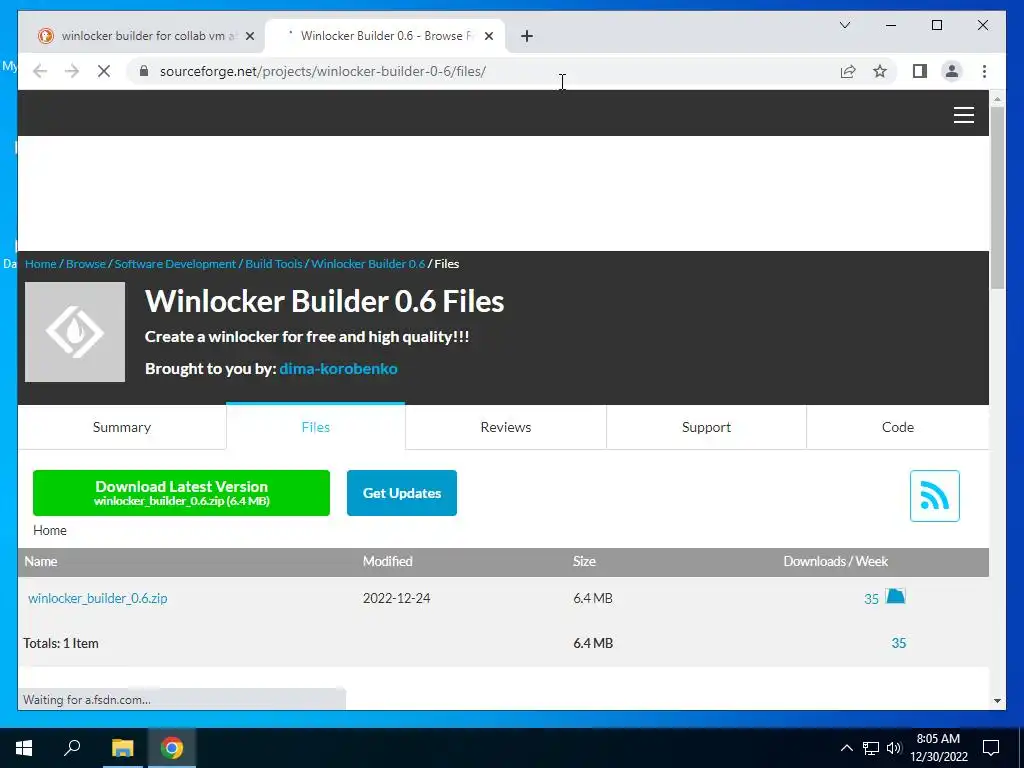Screen dimensions: 1024x768
Task: Follow the Winlocker Builder 0.6 breadcrumb link
Action: click(368, 264)
